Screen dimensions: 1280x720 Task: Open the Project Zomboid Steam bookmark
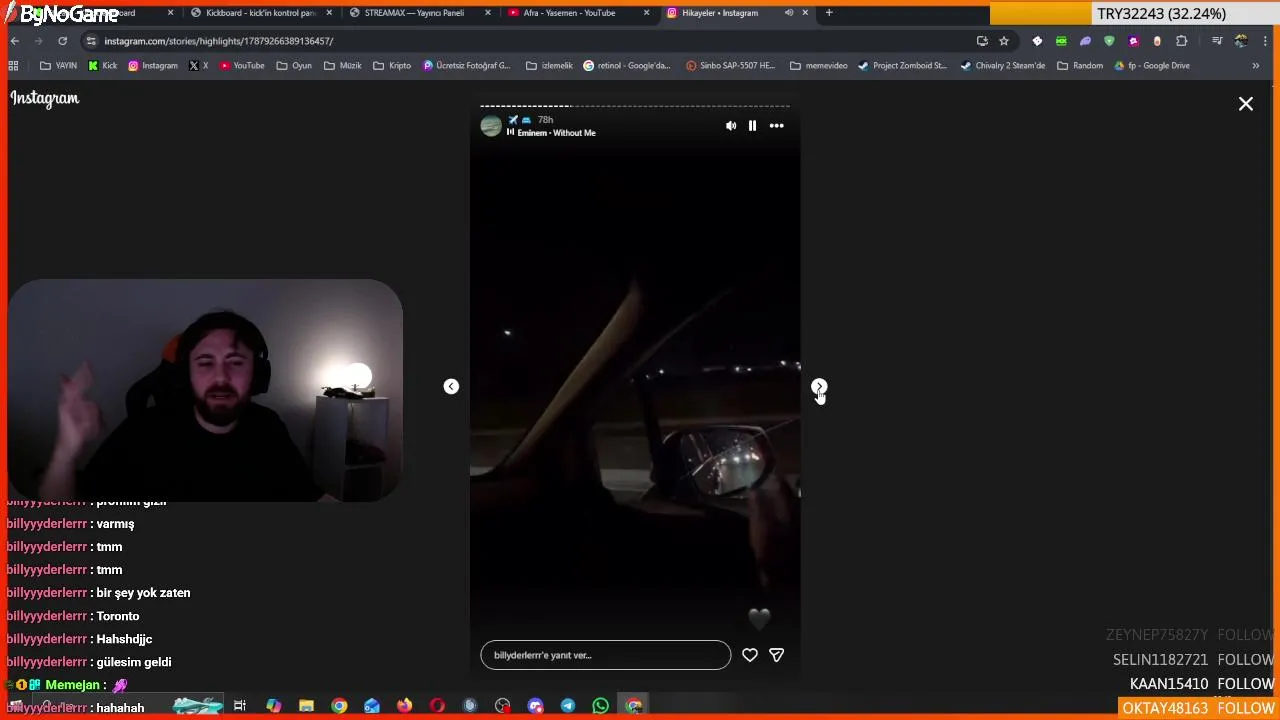point(902,66)
